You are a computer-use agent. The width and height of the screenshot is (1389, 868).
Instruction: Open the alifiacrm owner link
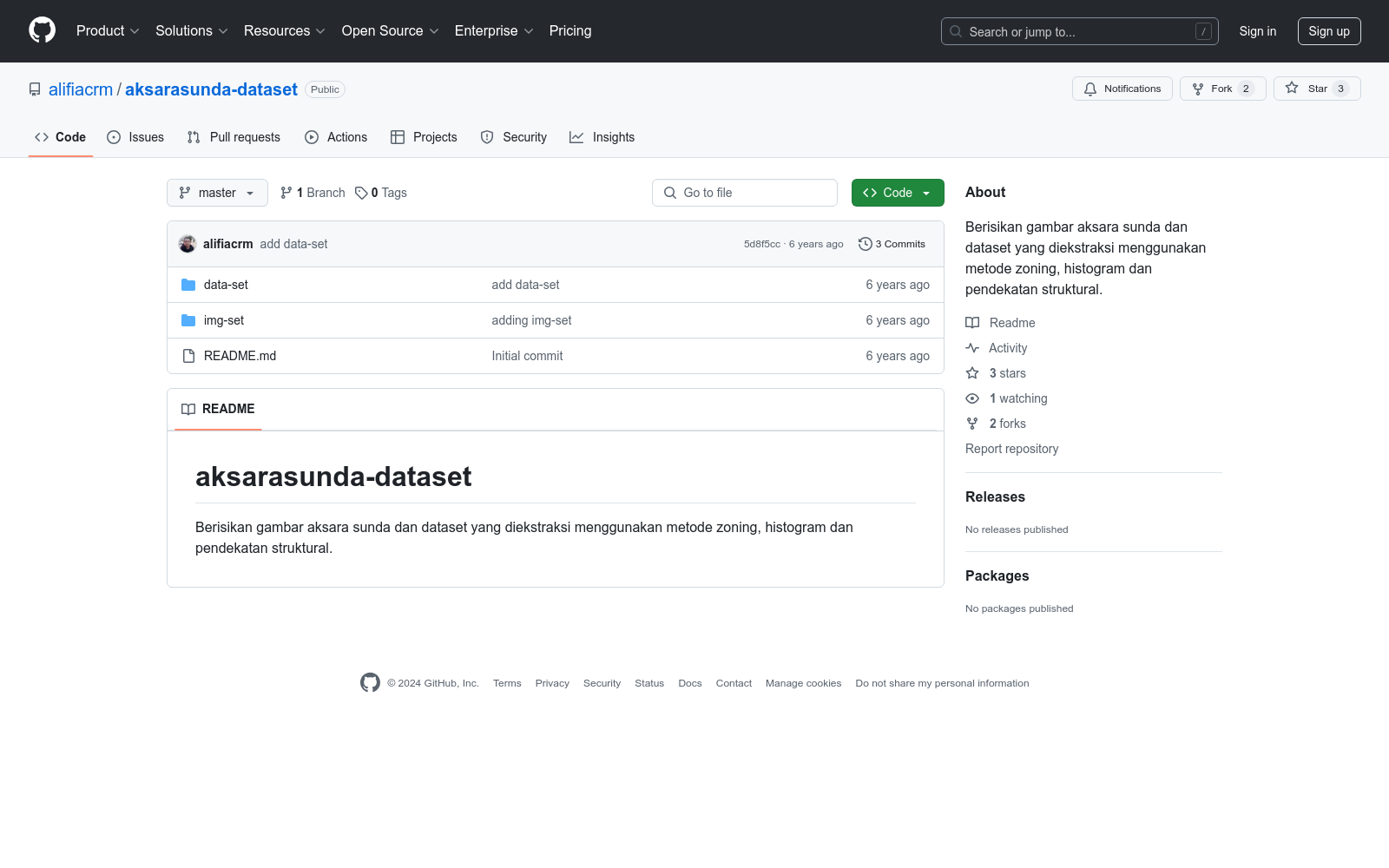point(81,89)
